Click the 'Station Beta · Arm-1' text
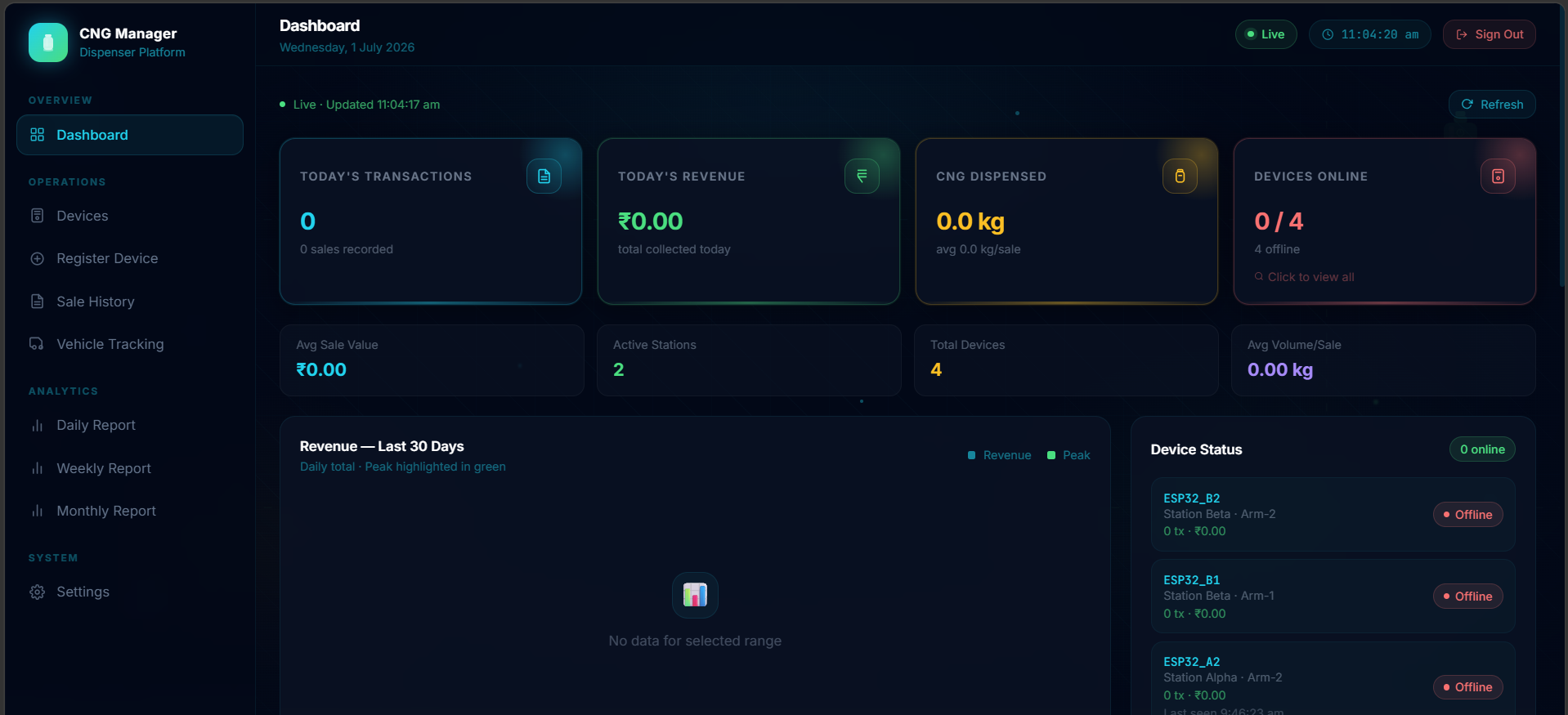The width and height of the screenshot is (1568, 715). click(x=1219, y=596)
